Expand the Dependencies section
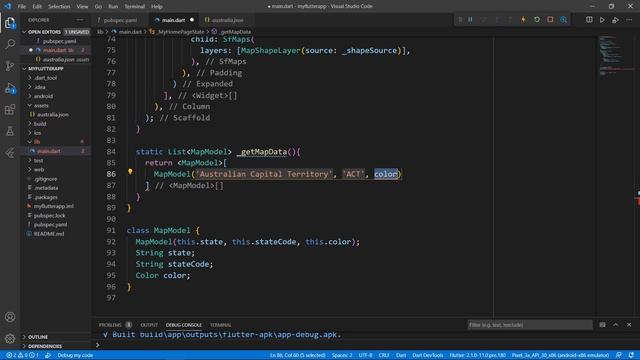Image resolution: width=640 pixels, height=360 pixels. coord(56,346)
